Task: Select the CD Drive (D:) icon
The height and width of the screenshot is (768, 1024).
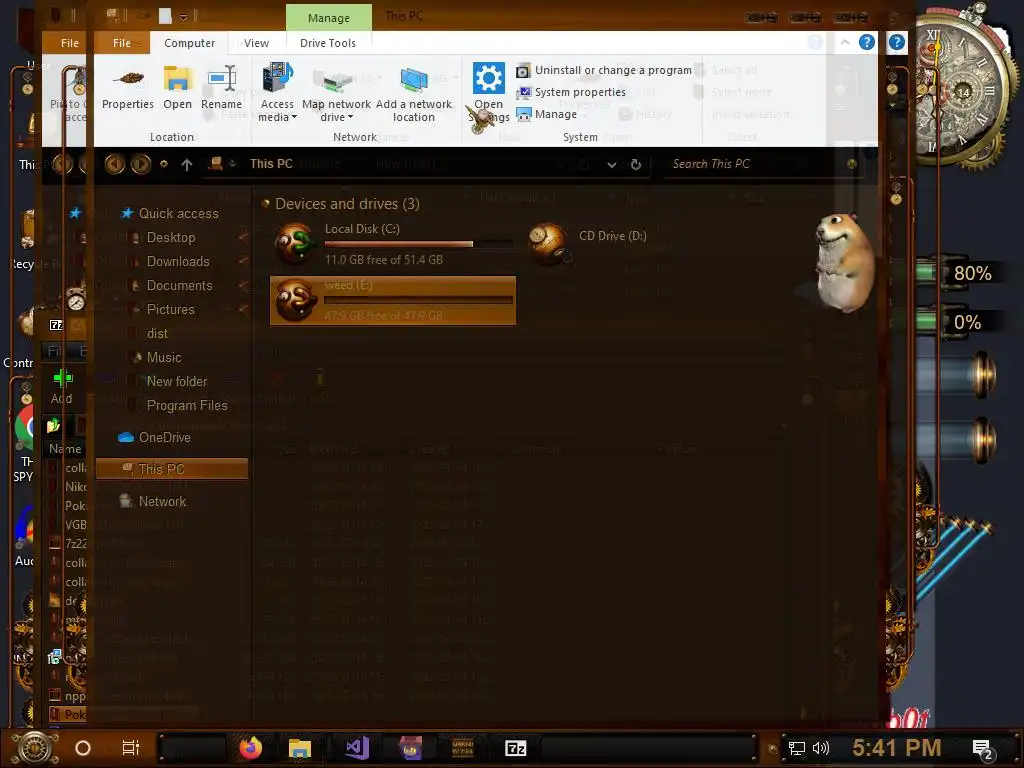Action: [x=549, y=243]
